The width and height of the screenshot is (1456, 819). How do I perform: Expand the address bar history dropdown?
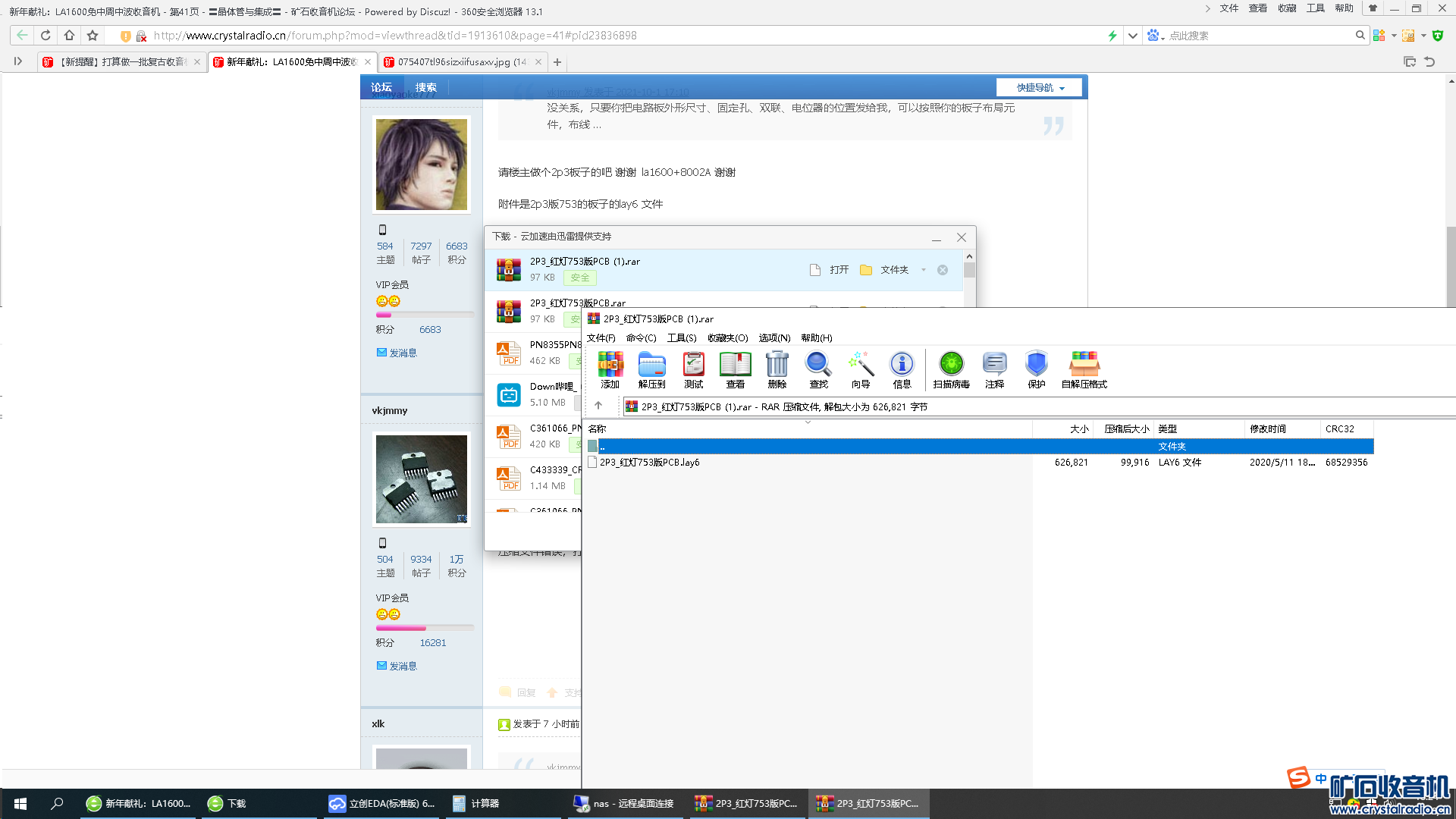tap(1132, 36)
